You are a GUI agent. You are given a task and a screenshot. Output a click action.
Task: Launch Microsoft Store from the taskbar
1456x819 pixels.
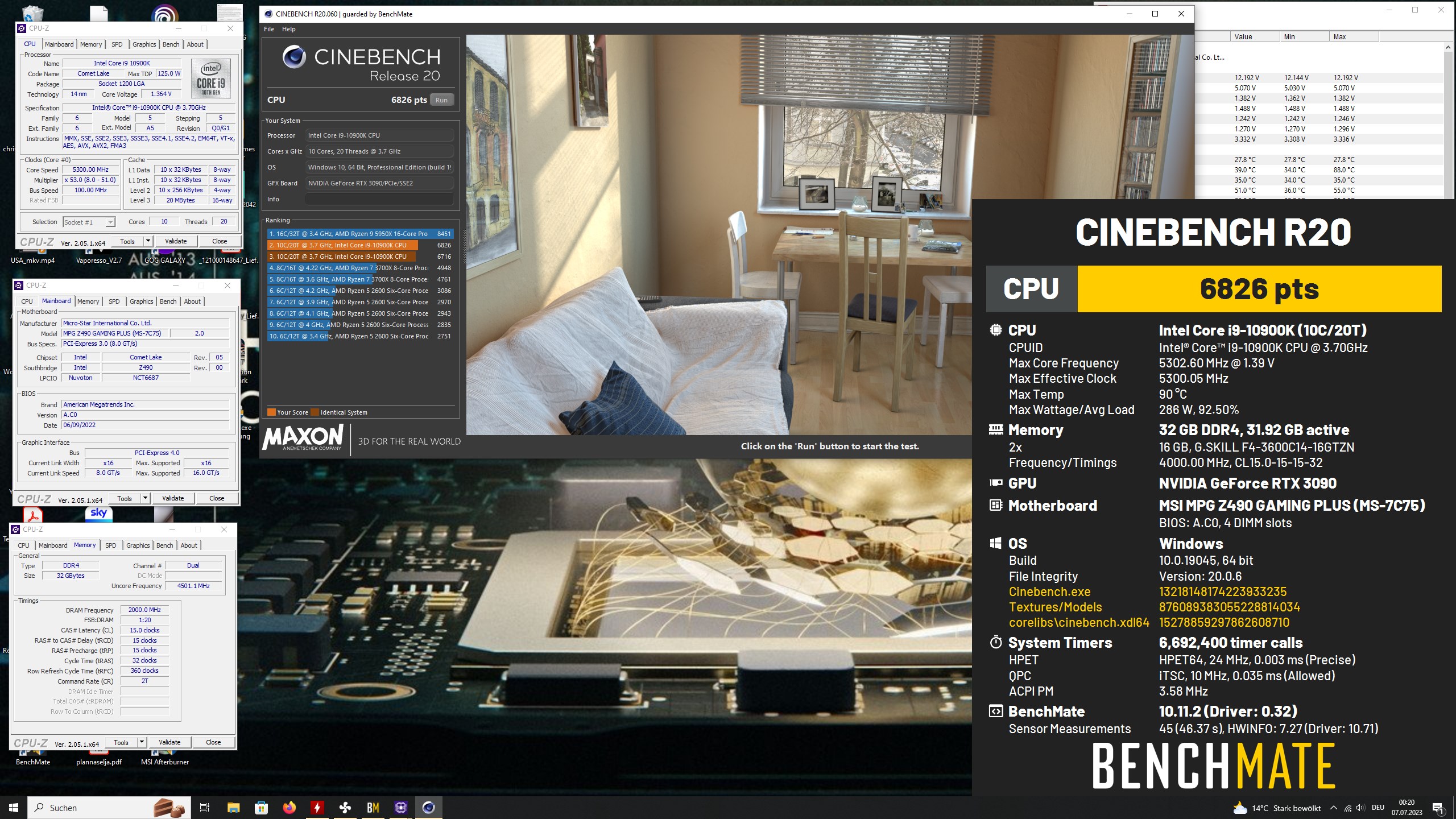tap(262, 808)
